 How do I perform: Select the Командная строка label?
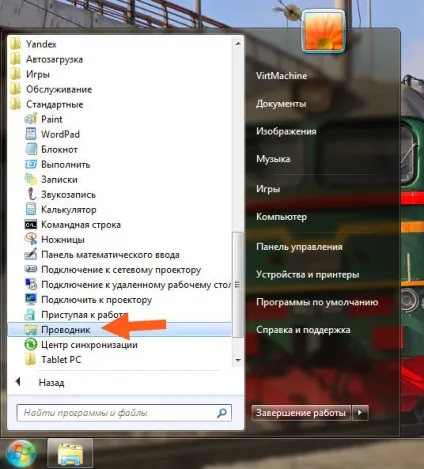(x=81, y=225)
